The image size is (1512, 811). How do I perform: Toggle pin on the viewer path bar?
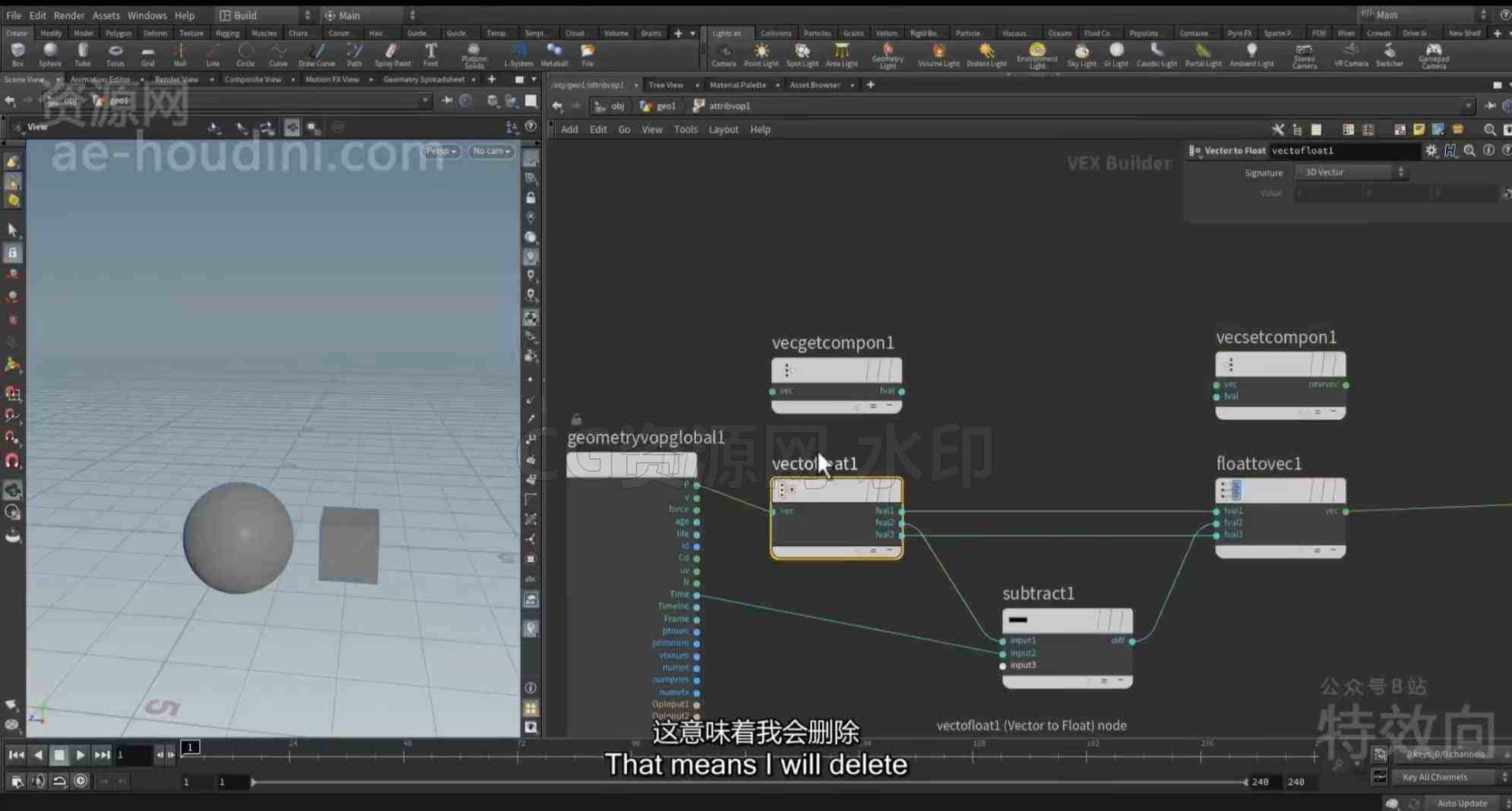pyautogui.click(x=447, y=100)
